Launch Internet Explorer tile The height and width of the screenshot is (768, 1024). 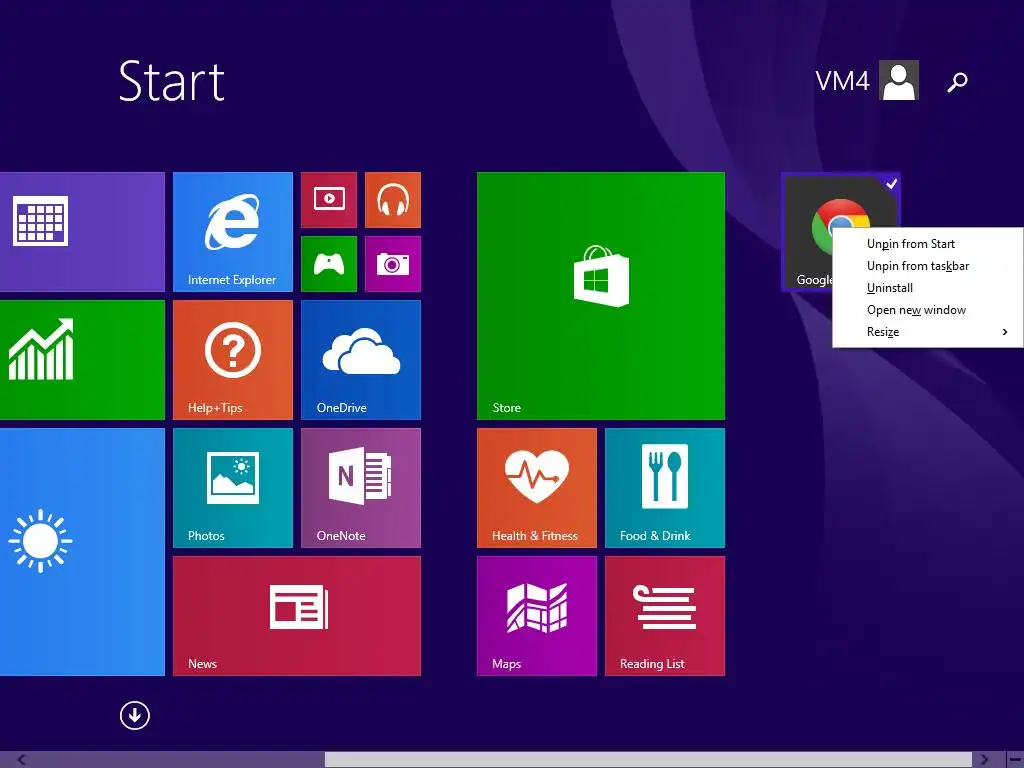point(232,232)
